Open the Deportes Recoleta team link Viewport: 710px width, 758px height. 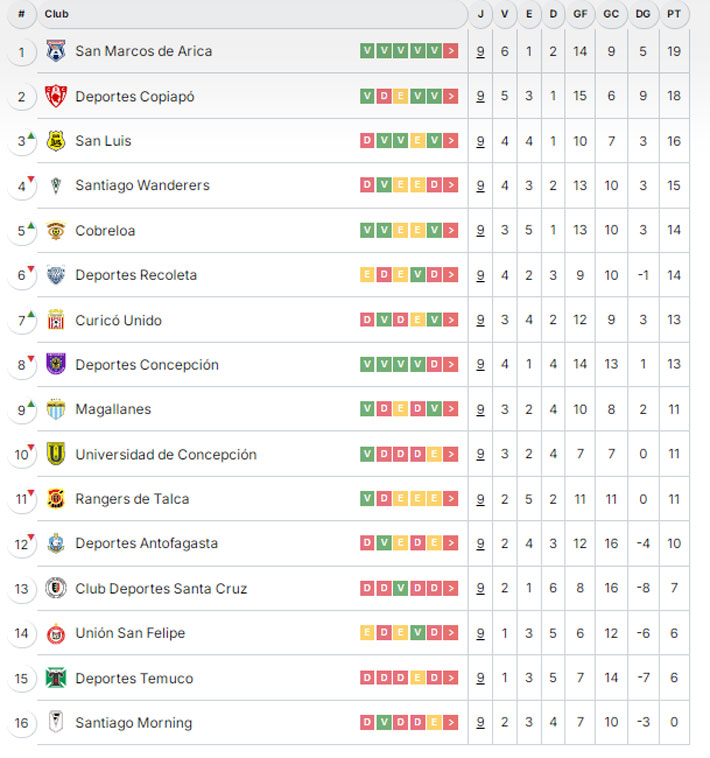point(136,275)
